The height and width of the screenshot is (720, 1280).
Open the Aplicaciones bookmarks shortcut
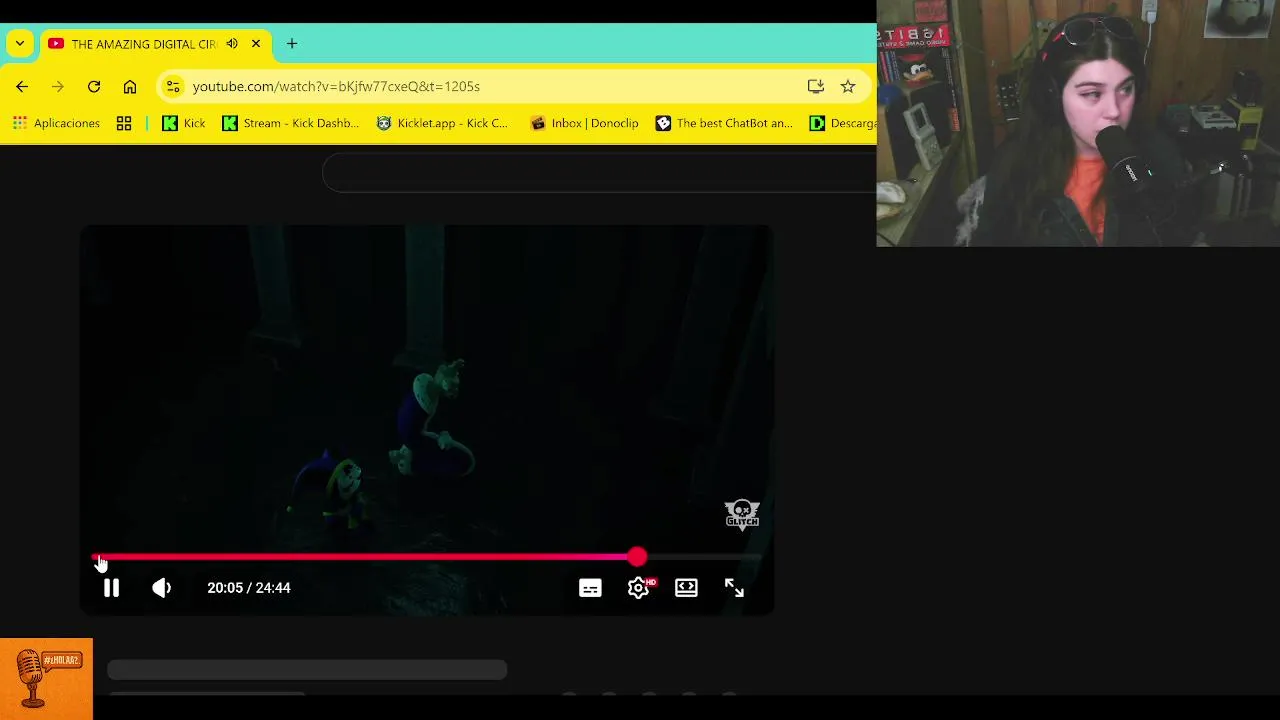(x=56, y=123)
